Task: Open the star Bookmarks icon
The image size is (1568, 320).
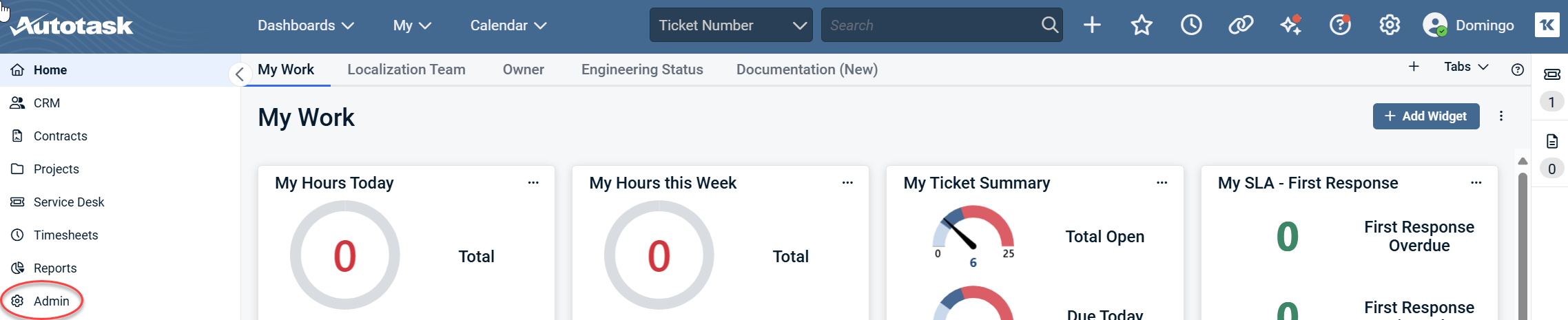Action: [1142, 25]
